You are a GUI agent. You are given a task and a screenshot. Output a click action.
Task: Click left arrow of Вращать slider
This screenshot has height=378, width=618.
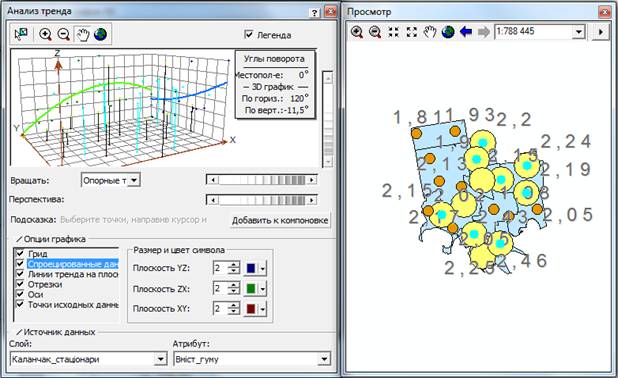212,180
